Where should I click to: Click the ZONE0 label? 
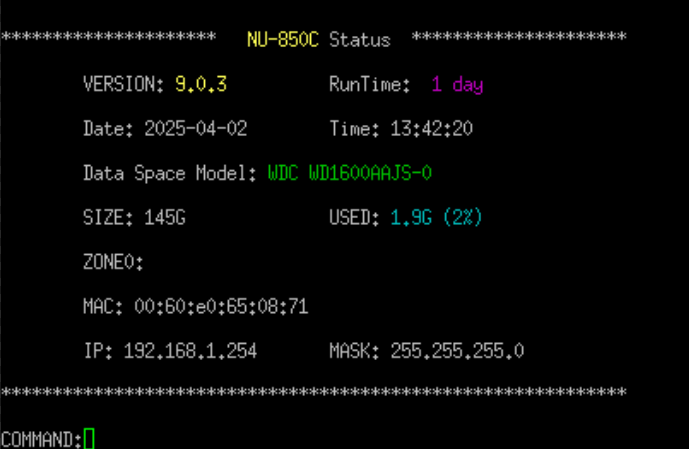113,262
